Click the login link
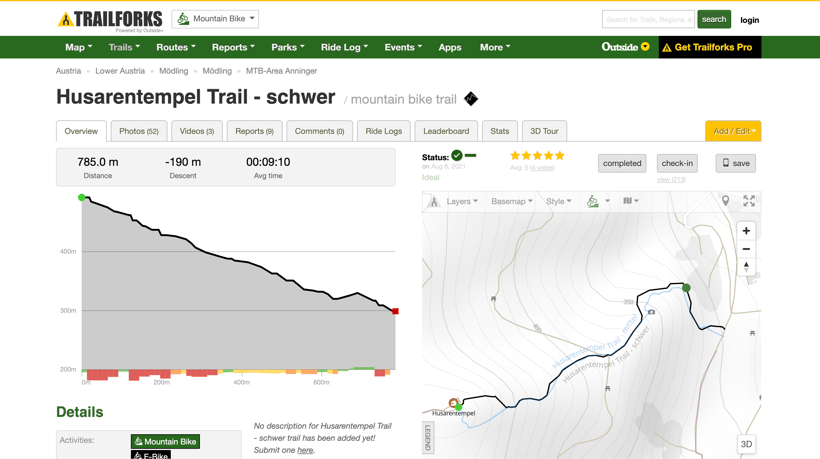 [749, 20]
